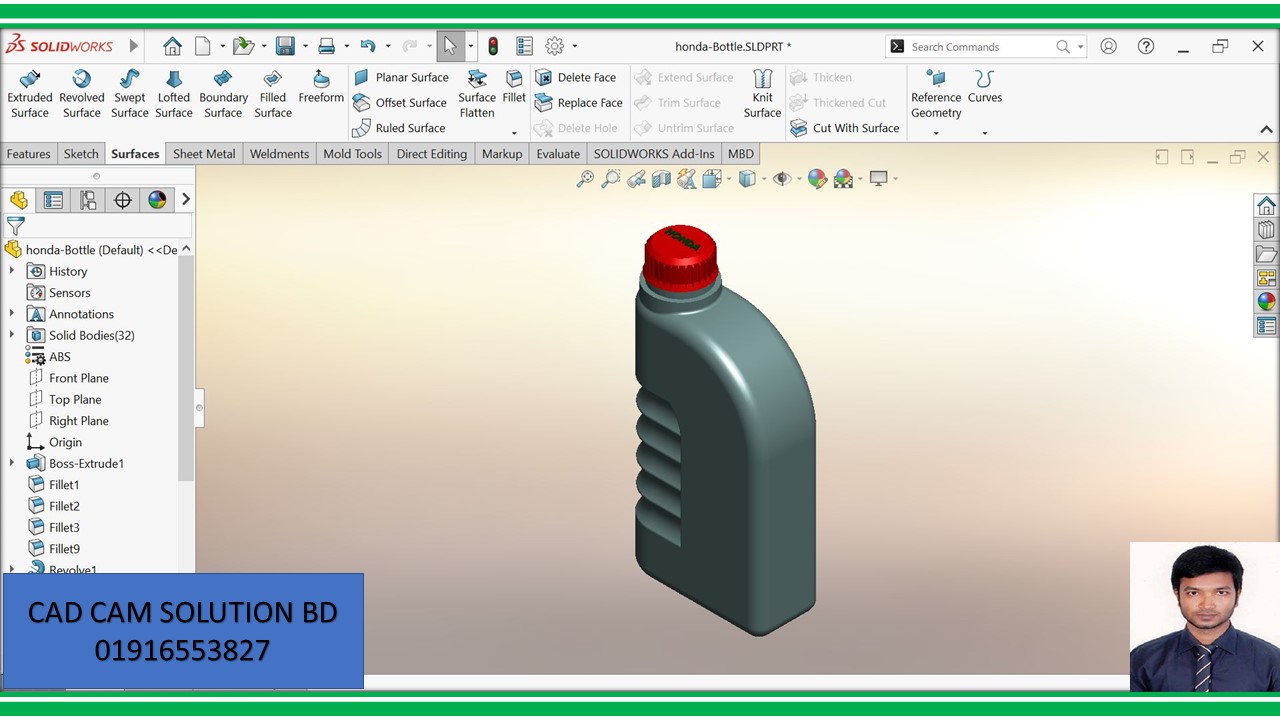Click the Home icon in the toolbar

click(172, 46)
